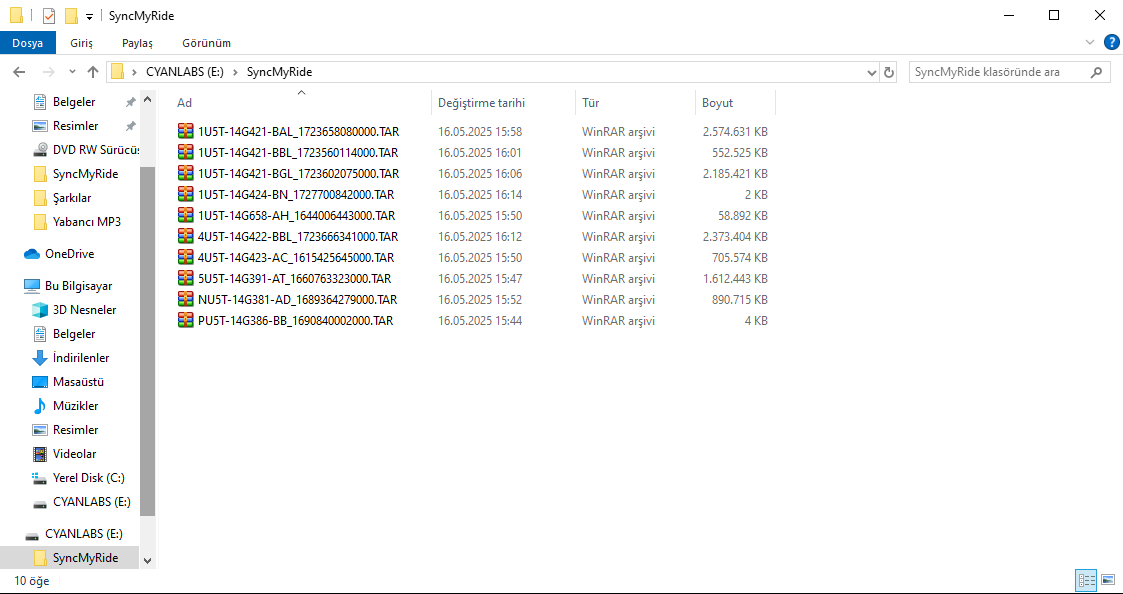The height and width of the screenshot is (594, 1123).
Task: Open the blue Help icon
Action: tap(1111, 42)
